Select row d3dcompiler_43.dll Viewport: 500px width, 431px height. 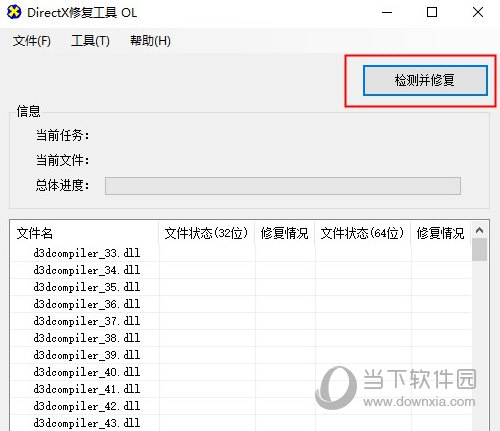(x=241, y=423)
